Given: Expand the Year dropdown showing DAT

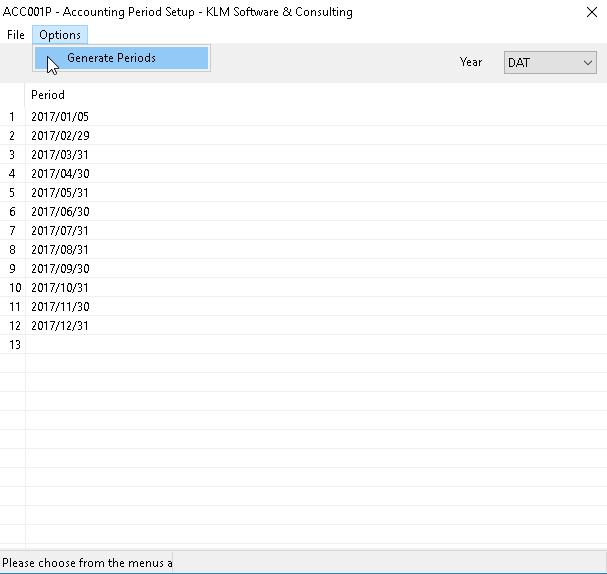Looking at the screenshot, I should (x=550, y=62).
